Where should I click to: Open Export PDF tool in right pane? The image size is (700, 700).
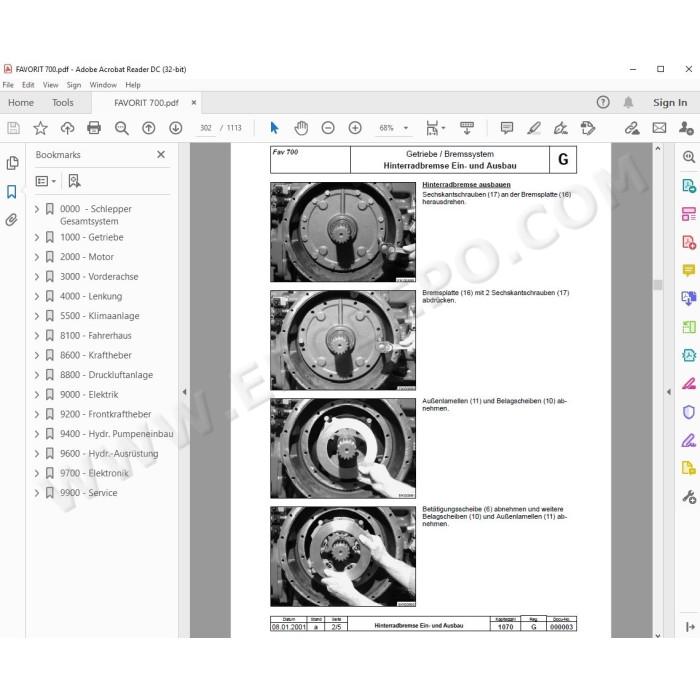[689, 185]
